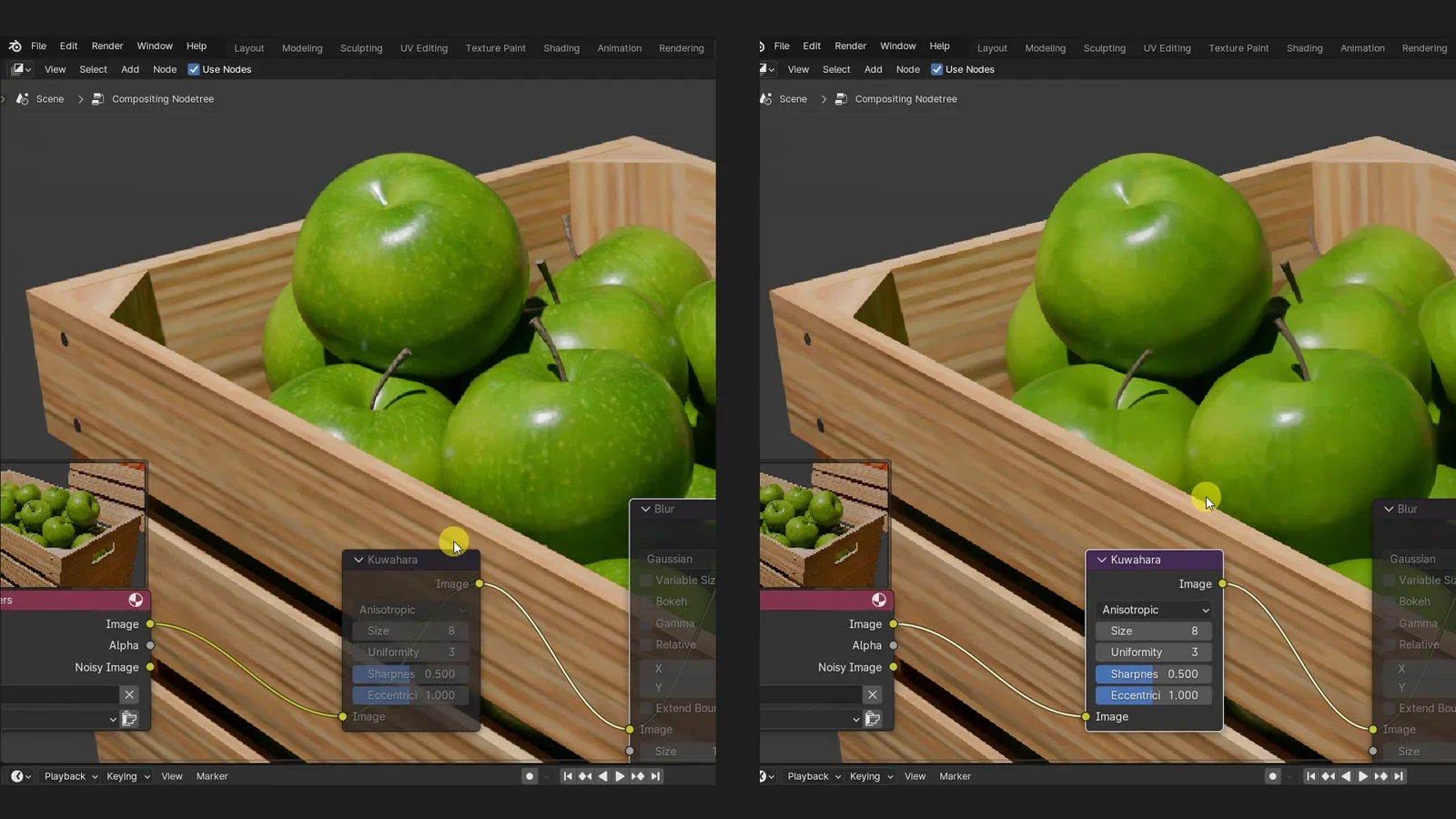Click the Marker menu in the right window's timeline
1456x819 pixels.
[x=955, y=776]
